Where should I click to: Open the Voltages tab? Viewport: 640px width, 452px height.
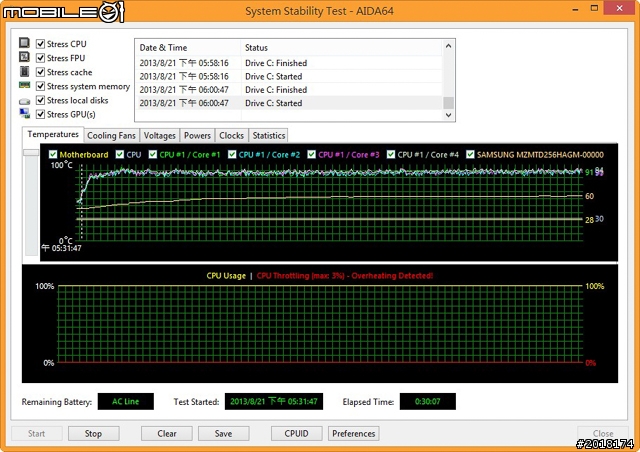[160, 136]
